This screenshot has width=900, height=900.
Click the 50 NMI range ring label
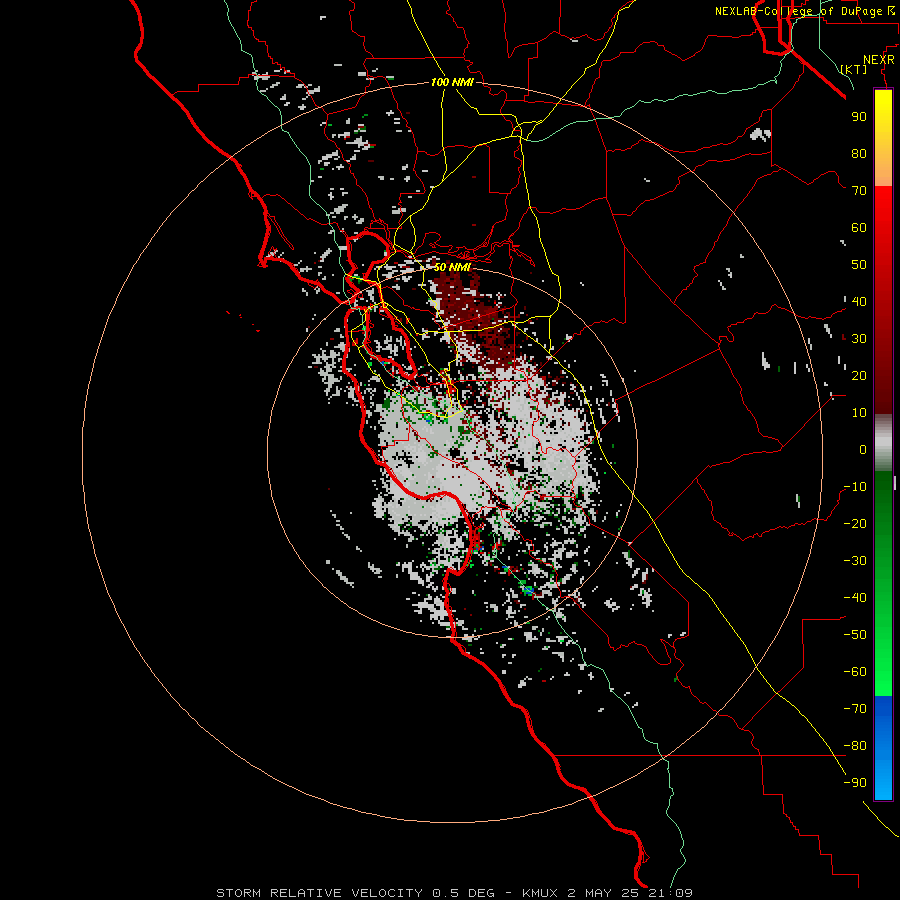(x=452, y=267)
